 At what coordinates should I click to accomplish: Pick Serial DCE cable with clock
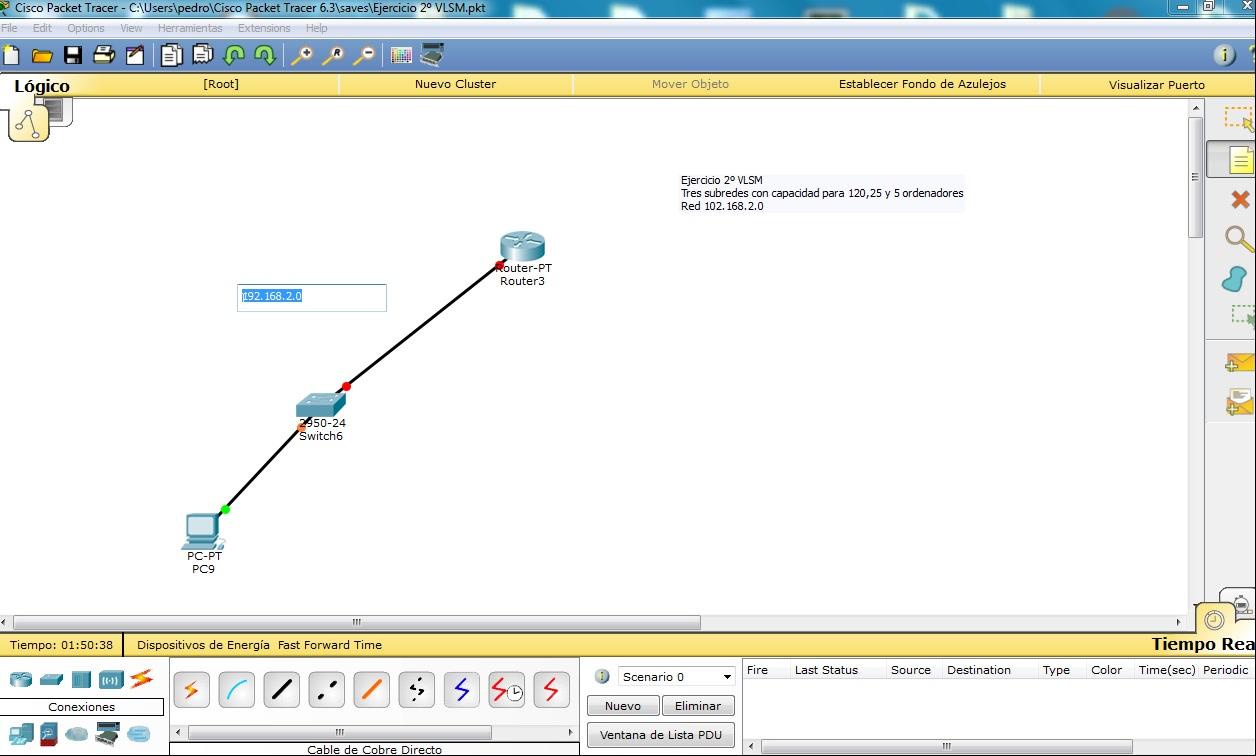[x=506, y=690]
